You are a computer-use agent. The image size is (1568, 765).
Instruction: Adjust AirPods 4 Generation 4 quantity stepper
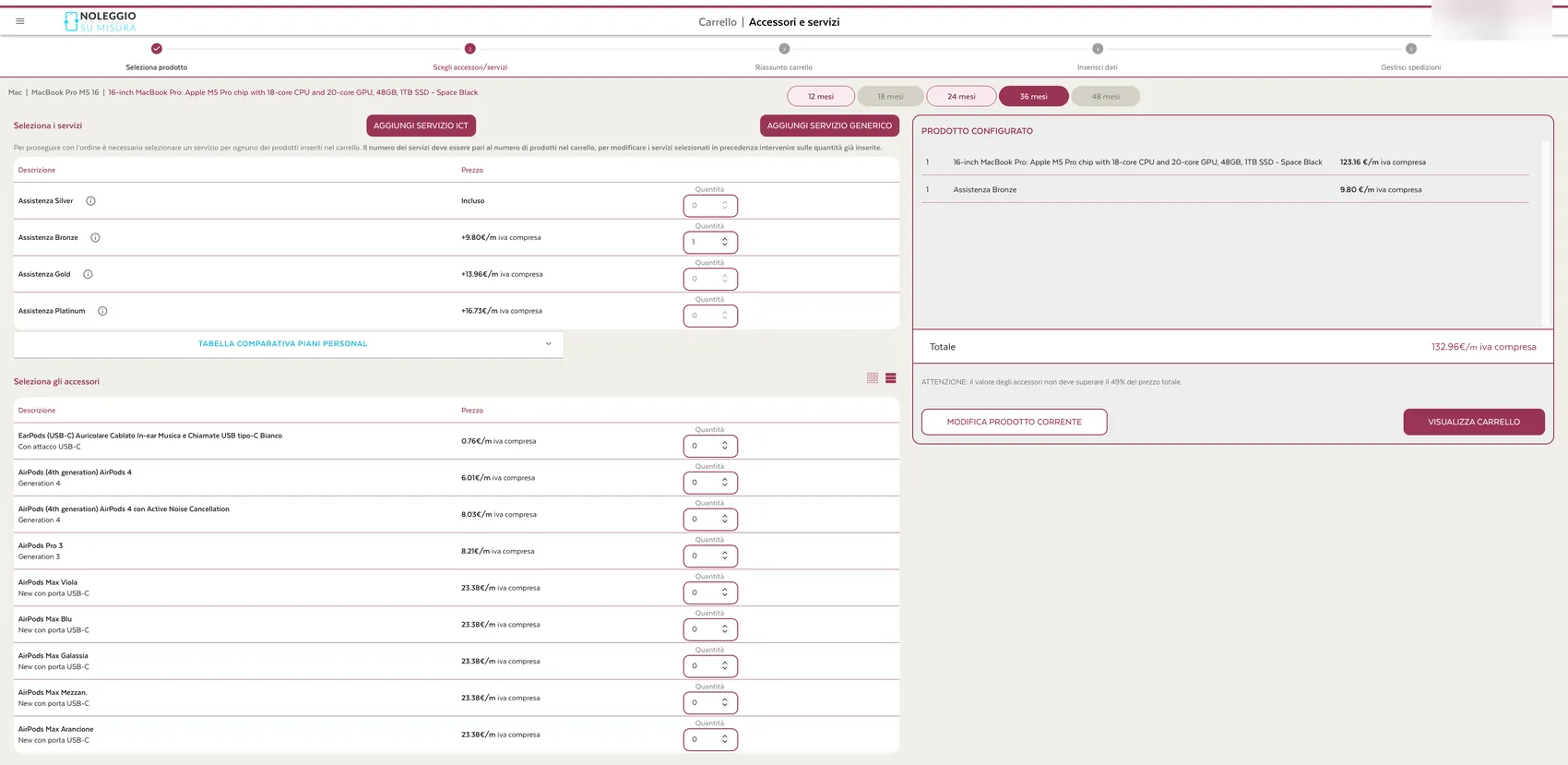pos(725,483)
